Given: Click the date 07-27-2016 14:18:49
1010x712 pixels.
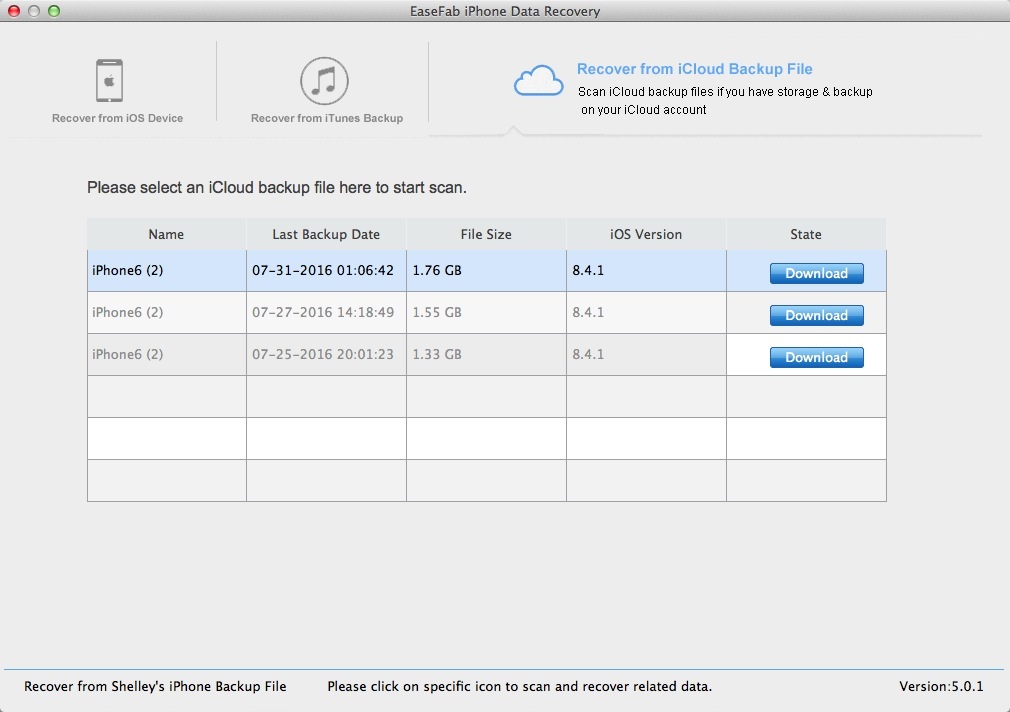Looking at the screenshot, I should click(x=323, y=312).
